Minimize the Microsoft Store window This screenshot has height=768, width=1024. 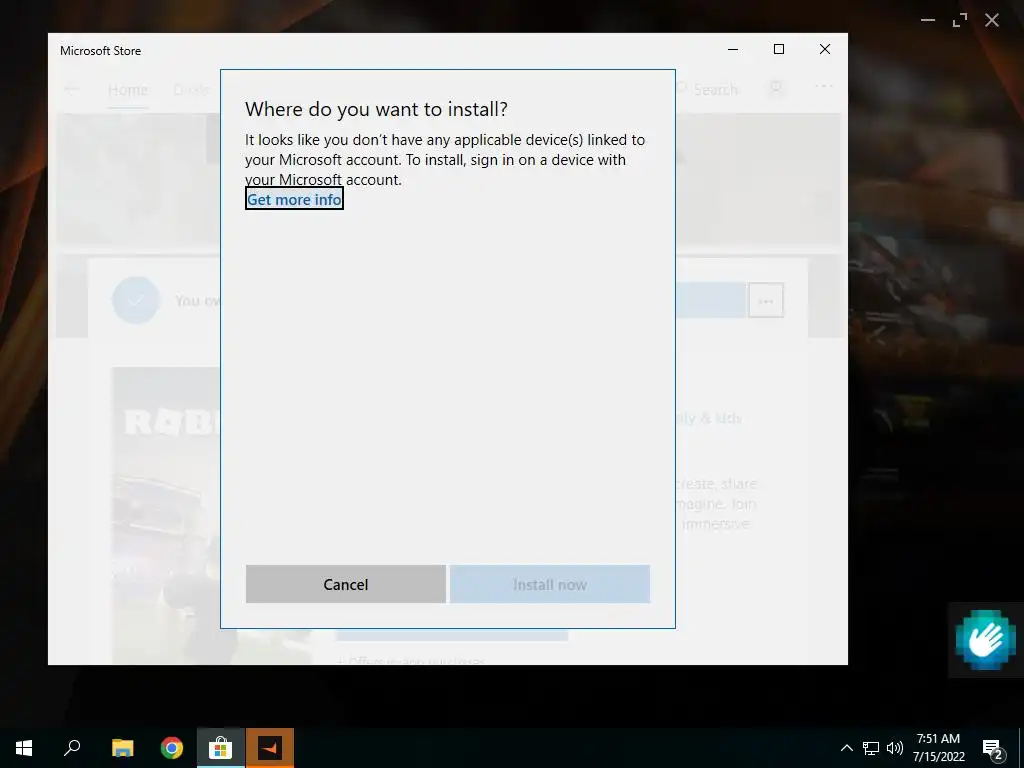click(733, 50)
